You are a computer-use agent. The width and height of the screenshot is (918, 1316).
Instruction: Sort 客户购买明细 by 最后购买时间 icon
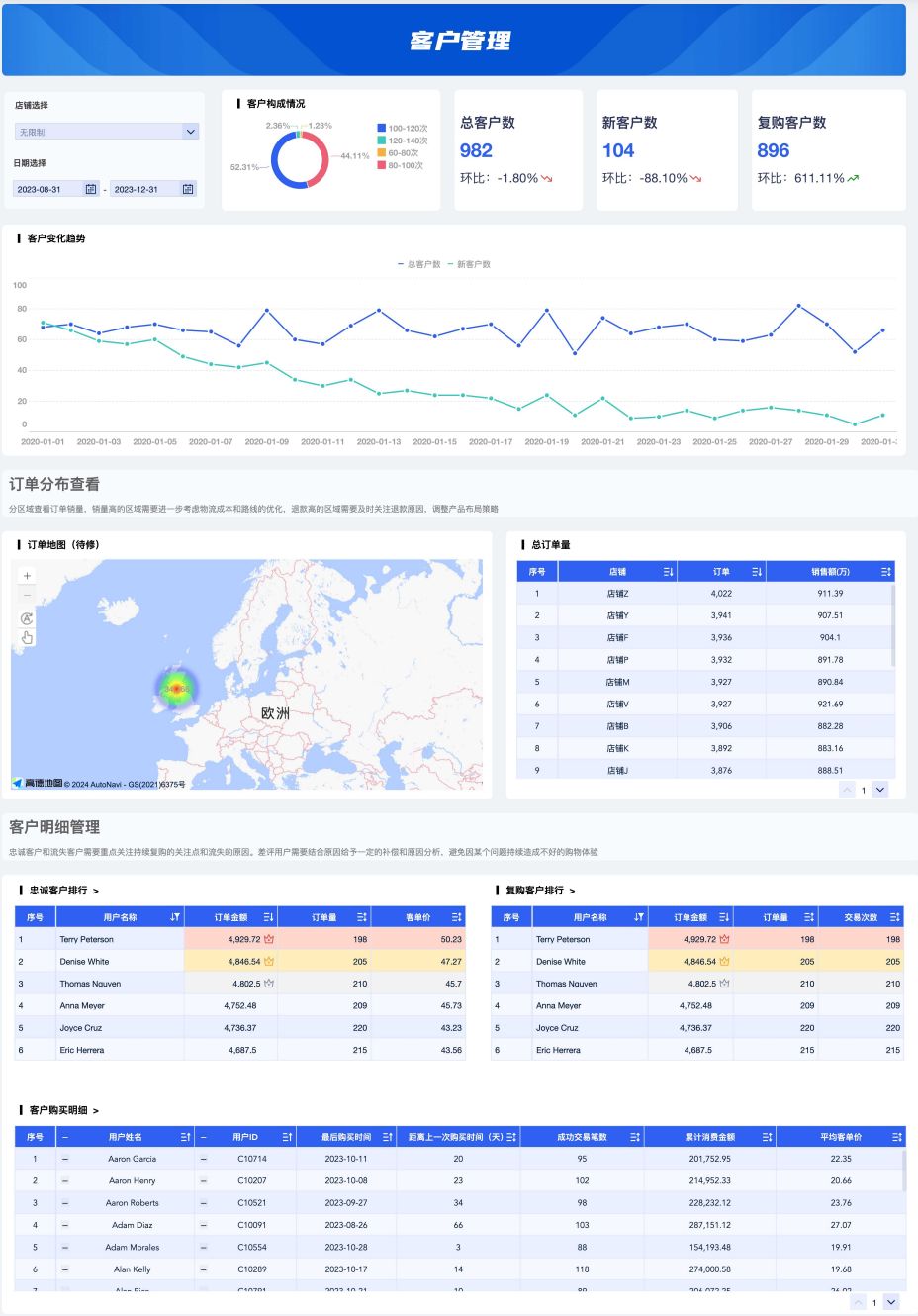click(x=388, y=1137)
